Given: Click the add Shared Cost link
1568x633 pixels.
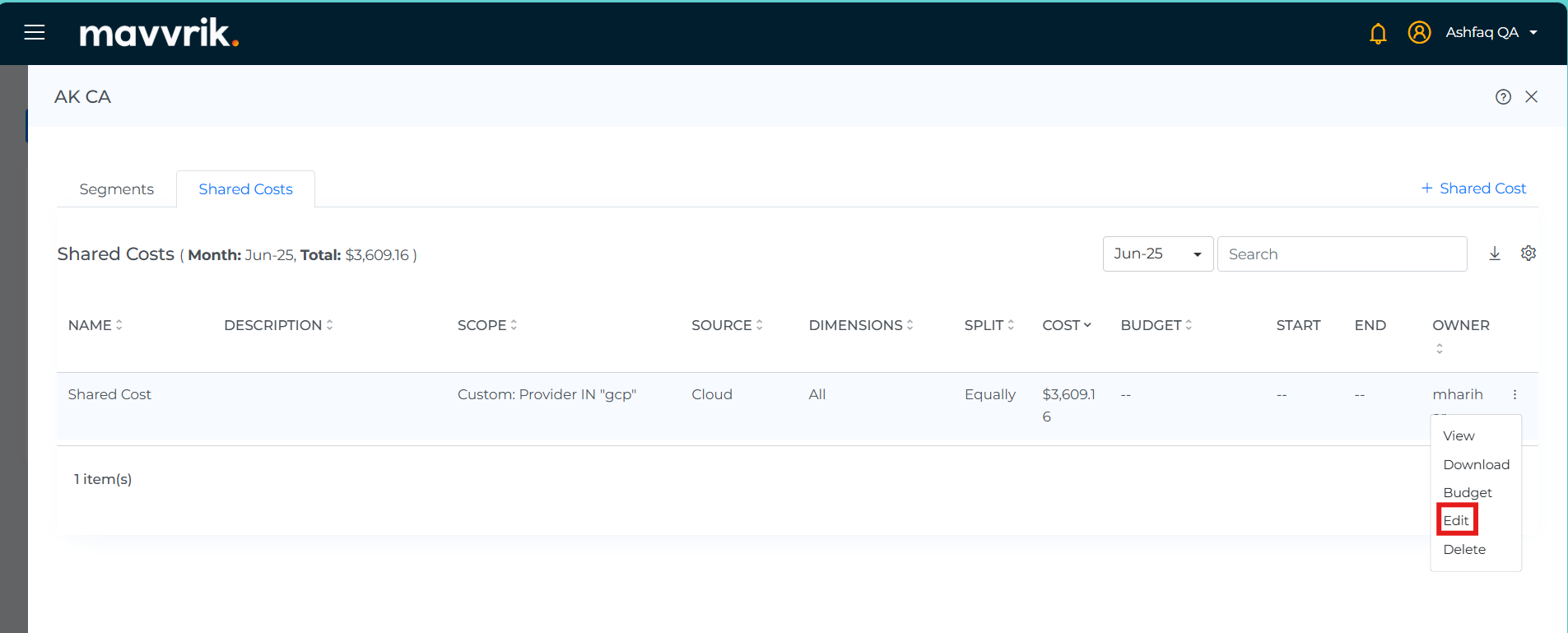Looking at the screenshot, I should [1473, 189].
